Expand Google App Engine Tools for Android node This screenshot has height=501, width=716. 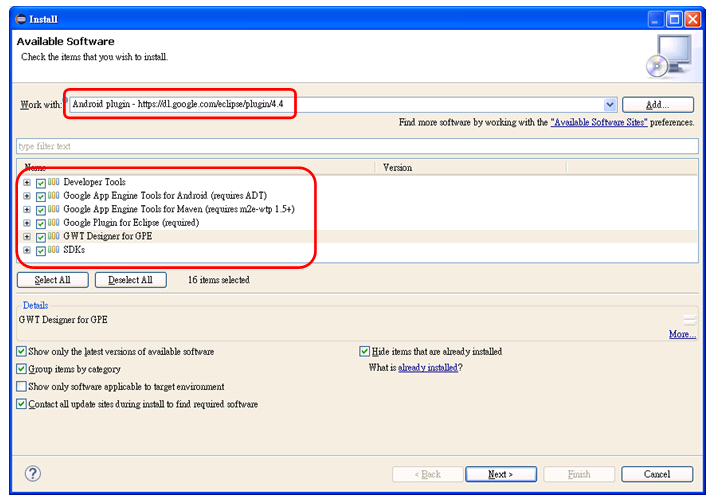click(x=27, y=196)
